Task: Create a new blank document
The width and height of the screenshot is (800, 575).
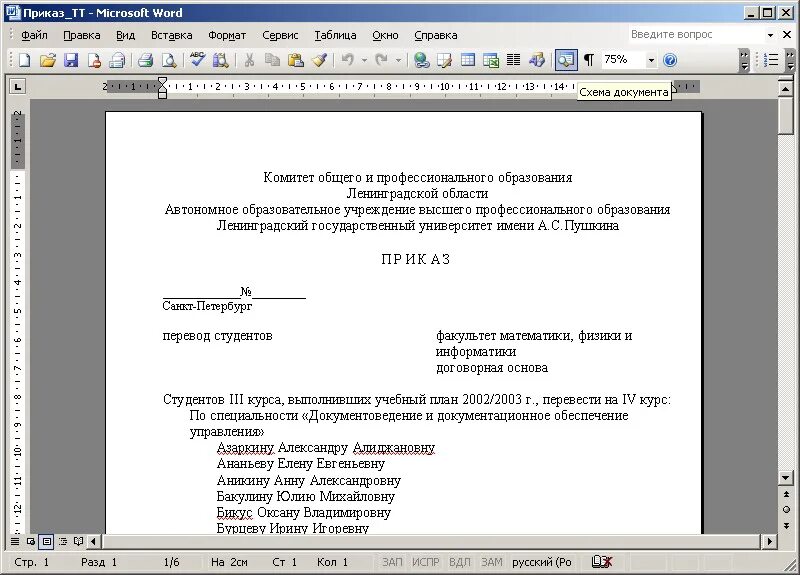Action: click(24, 60)
